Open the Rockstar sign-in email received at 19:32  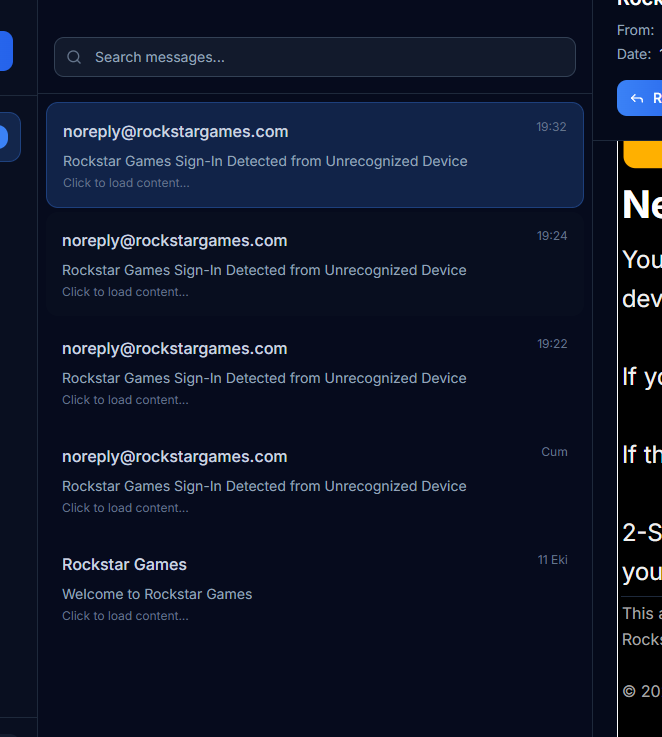tap(315, 155)
